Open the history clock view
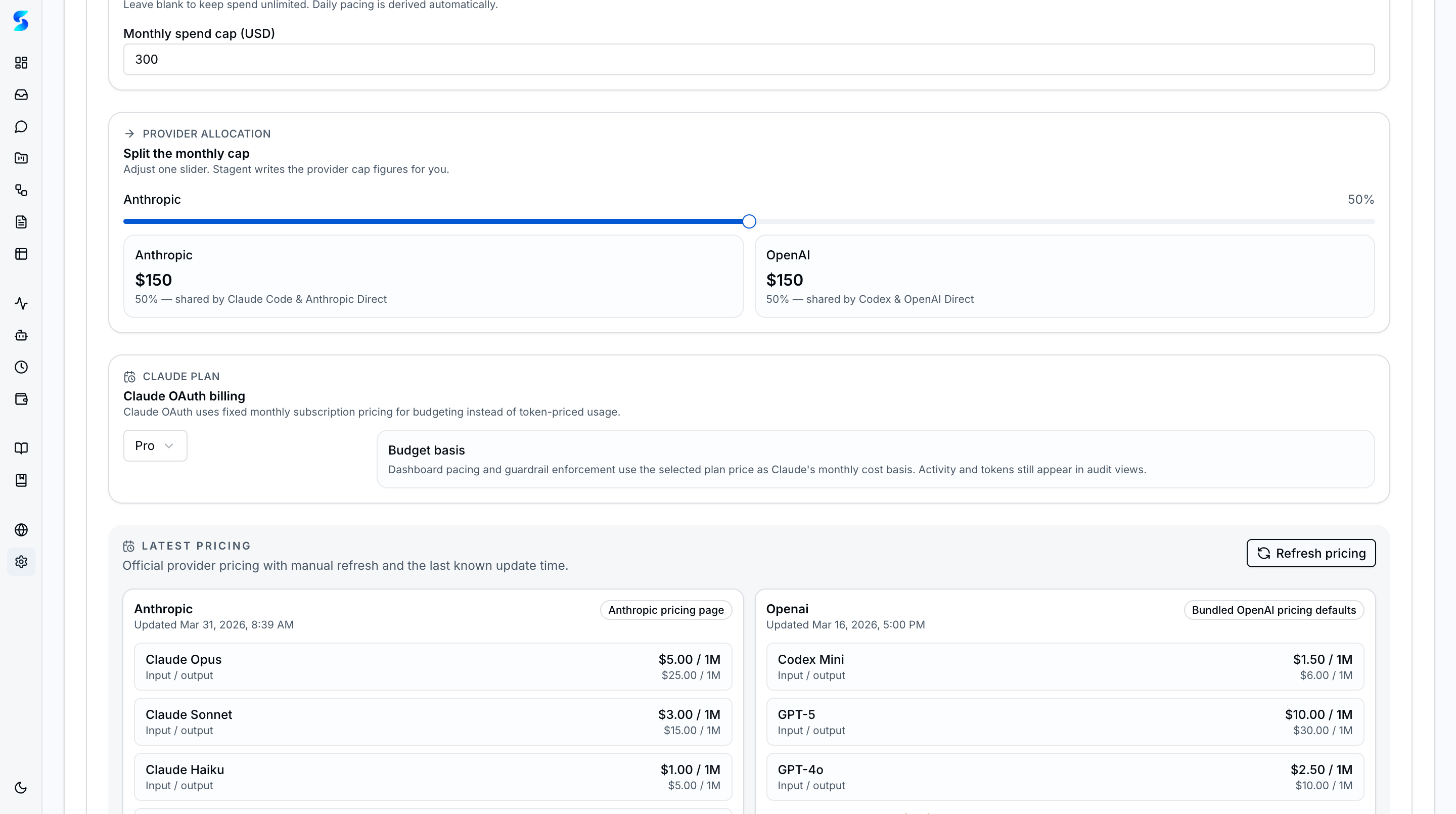The width and height of the screenshot is (1456, 814). (x=21, y=367)
